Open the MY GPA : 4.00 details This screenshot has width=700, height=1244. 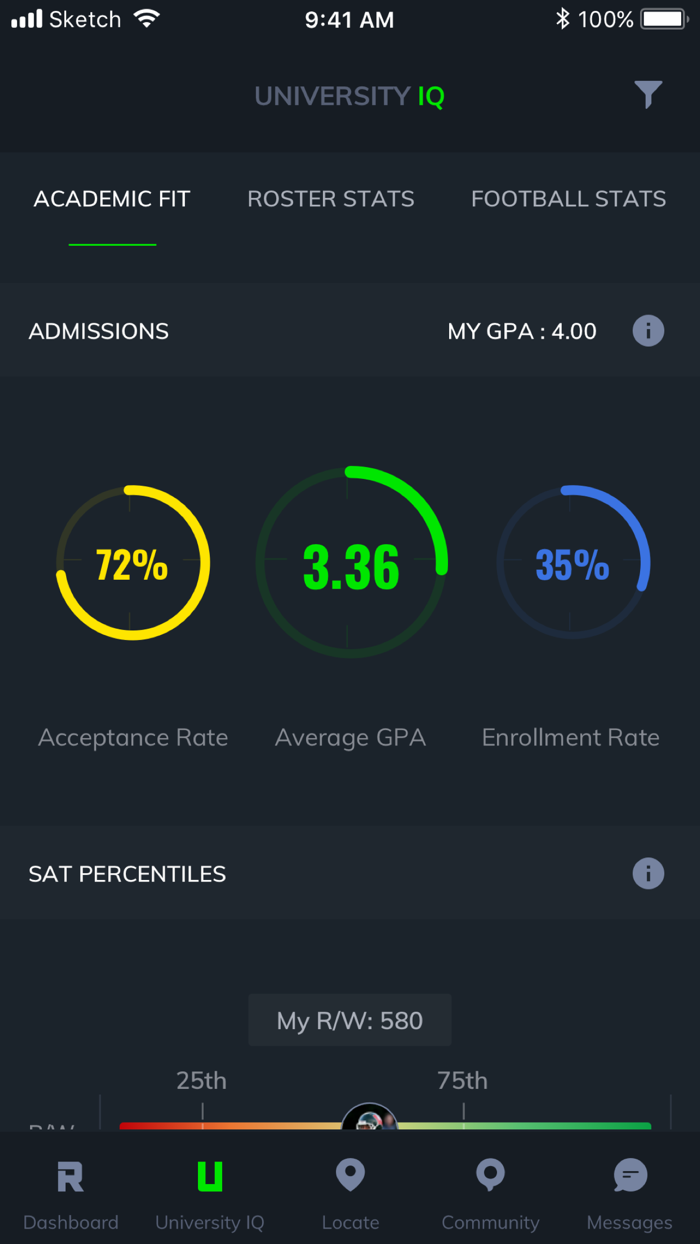click(x=521, y=331)
